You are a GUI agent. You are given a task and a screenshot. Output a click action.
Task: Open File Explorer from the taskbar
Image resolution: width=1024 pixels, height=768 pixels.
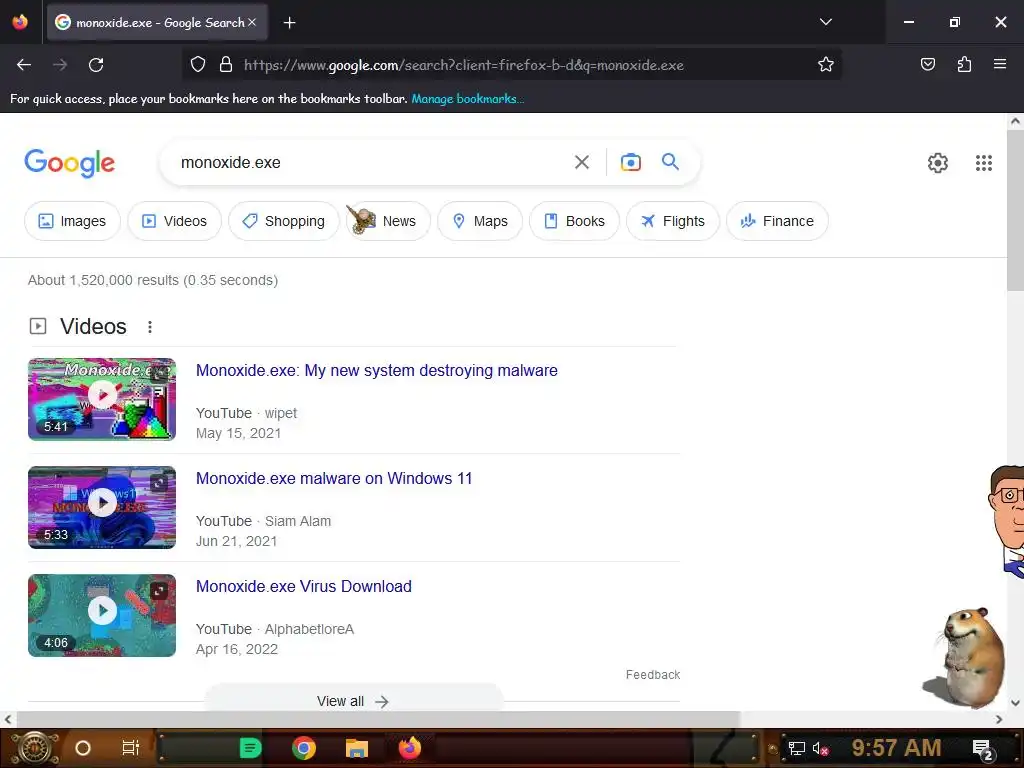coord(357,748)
